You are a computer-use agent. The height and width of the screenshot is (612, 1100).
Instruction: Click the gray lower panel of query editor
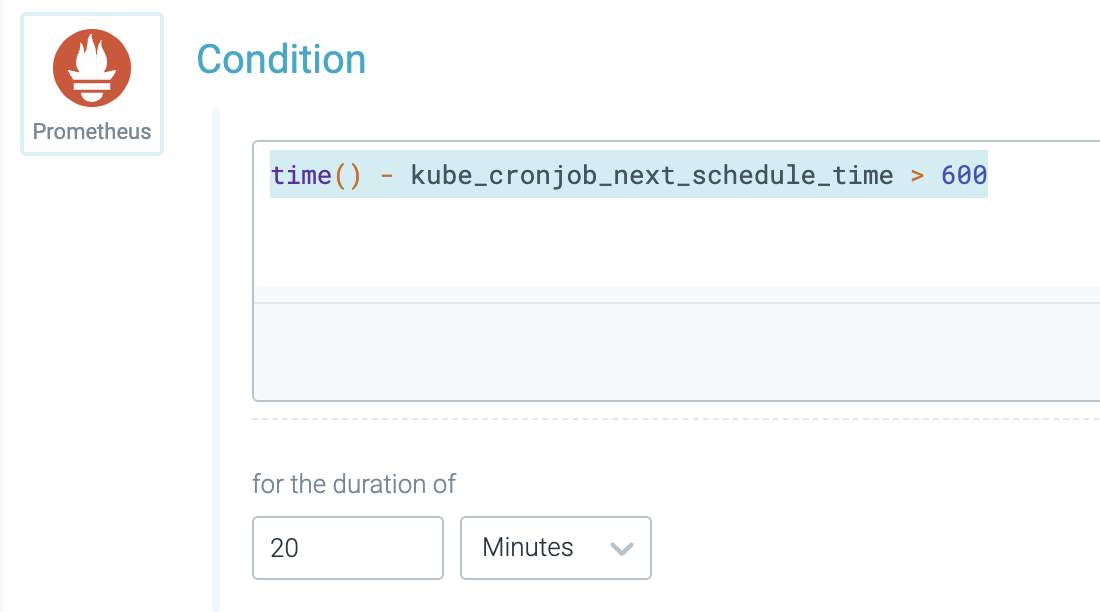click(x=676, y=350)
